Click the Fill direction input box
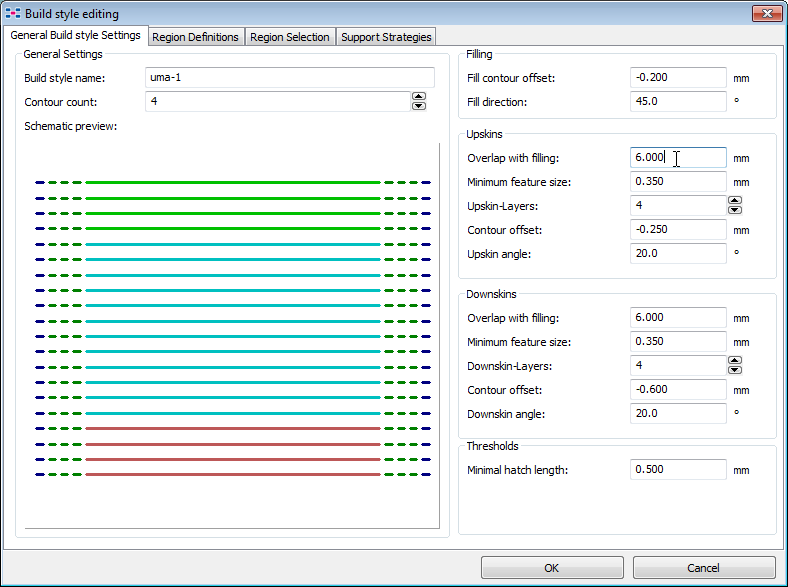The width and height of the screenshot is (788, 587). [x=678, y=102]
